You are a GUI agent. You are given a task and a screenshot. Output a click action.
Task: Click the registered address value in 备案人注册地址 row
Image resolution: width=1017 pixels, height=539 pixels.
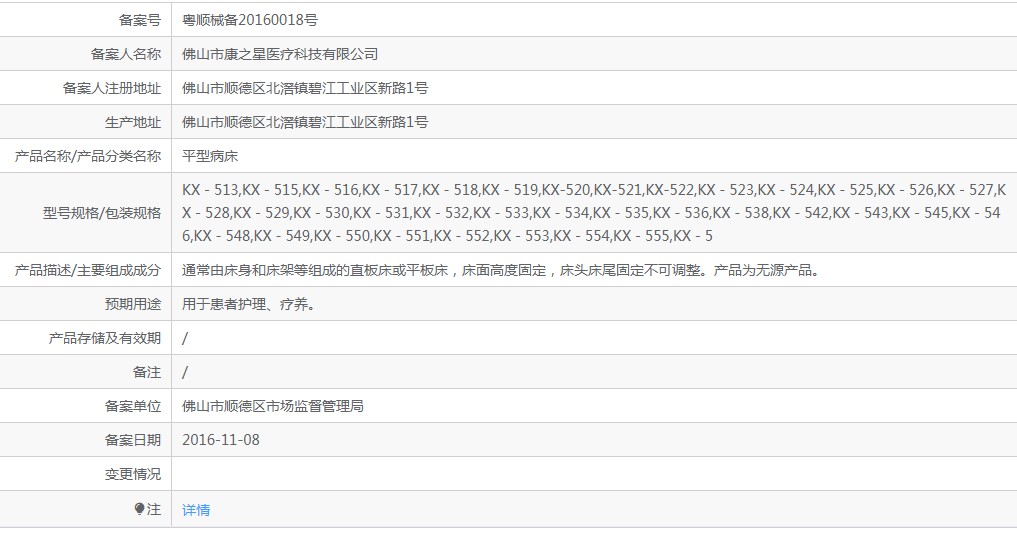[x=305, y=88]
